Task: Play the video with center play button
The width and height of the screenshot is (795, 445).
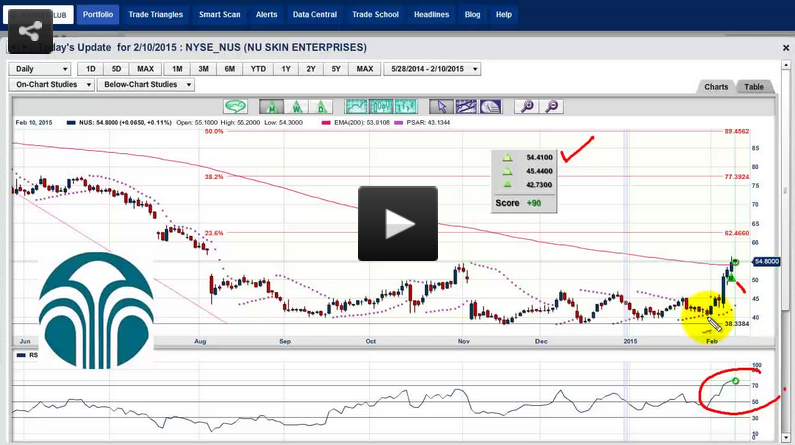Action: [398, 224]
